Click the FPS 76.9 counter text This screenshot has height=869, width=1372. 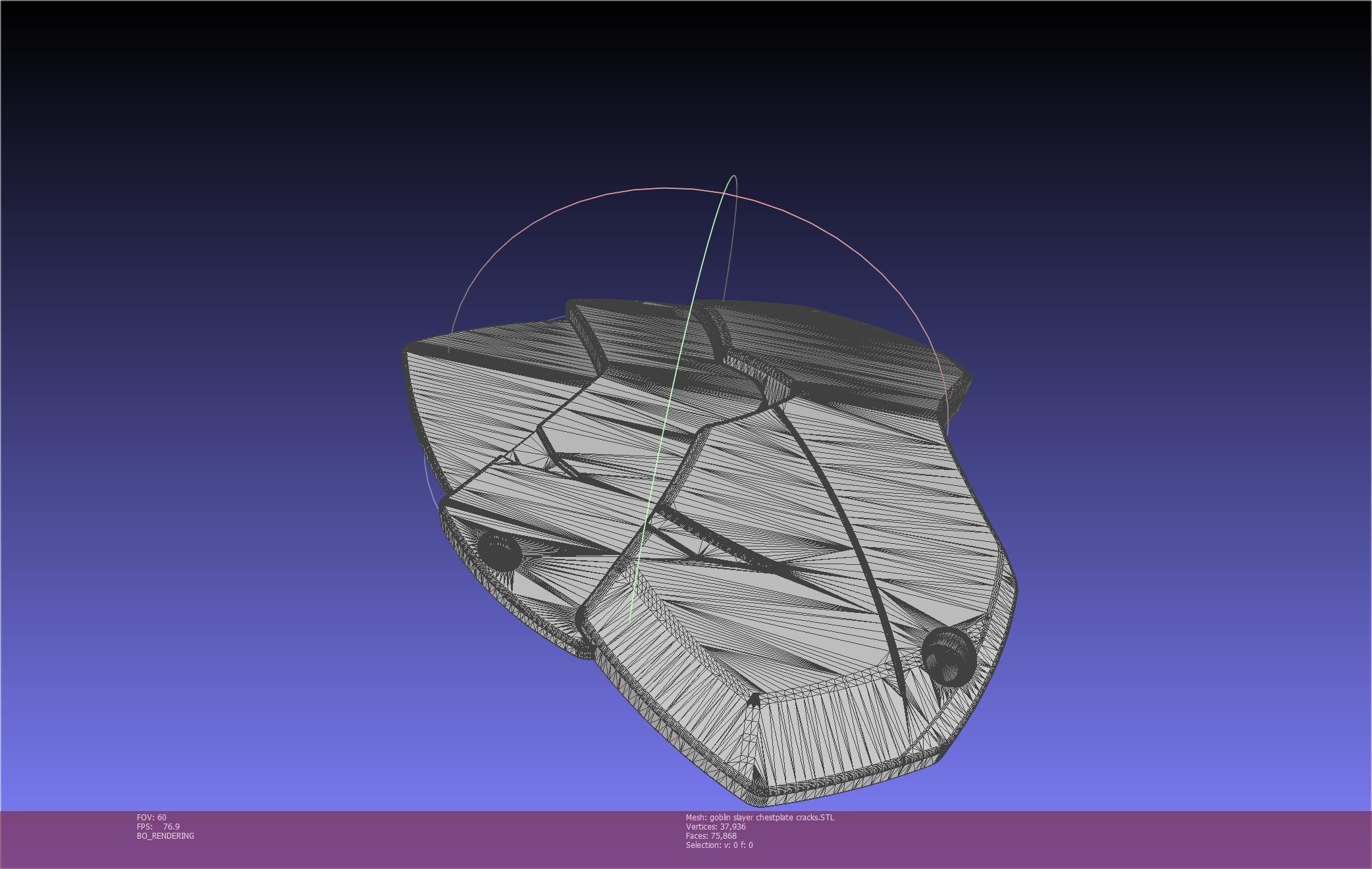(158, 826)
